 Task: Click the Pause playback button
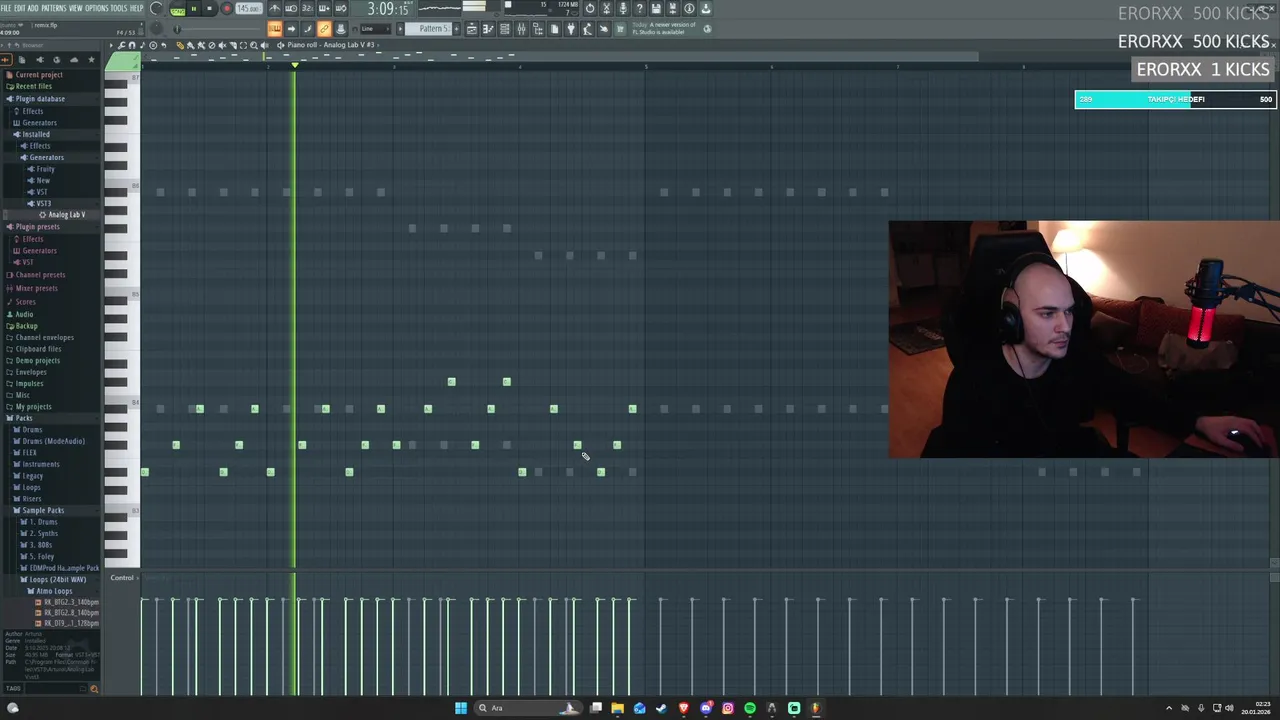point(193,9)
